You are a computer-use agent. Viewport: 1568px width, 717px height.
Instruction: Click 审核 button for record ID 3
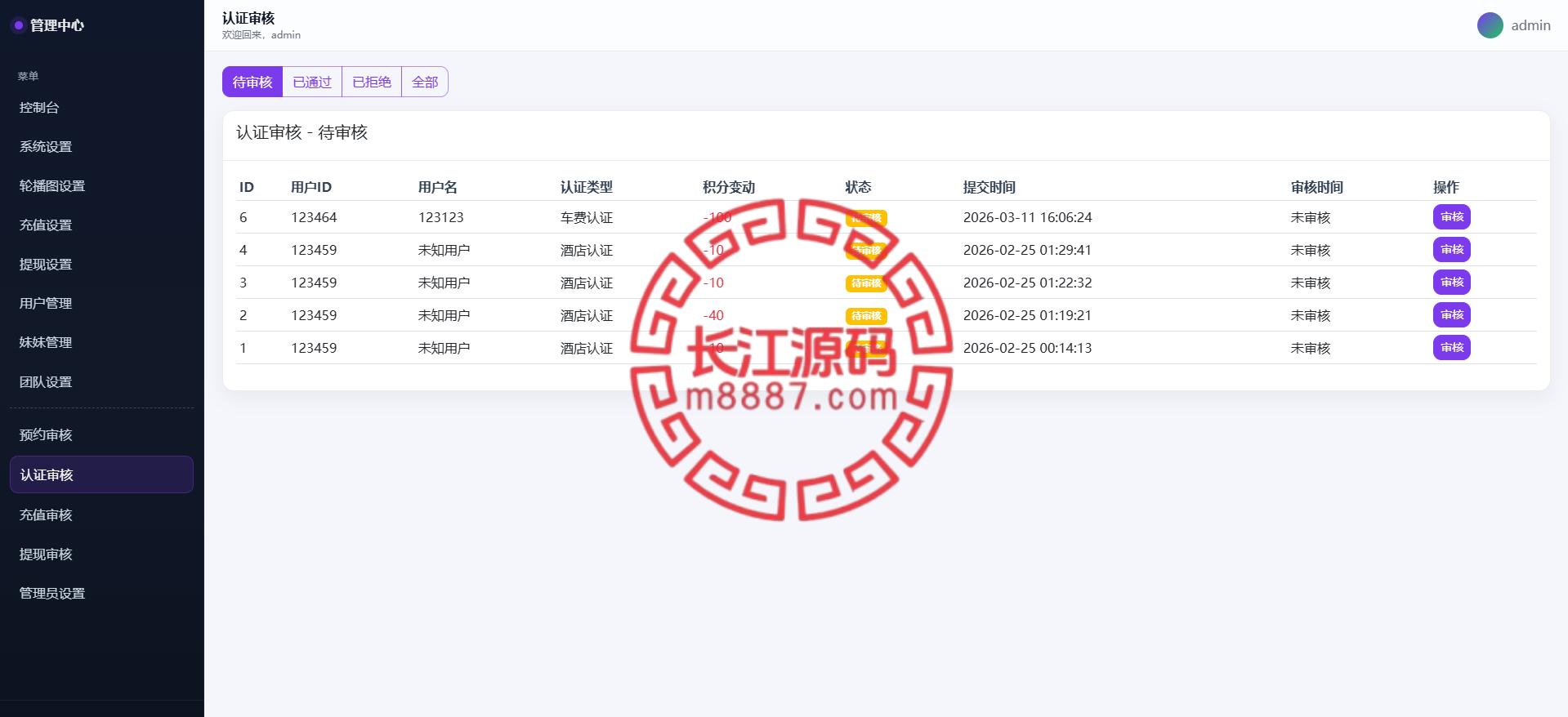point(1451,283)
